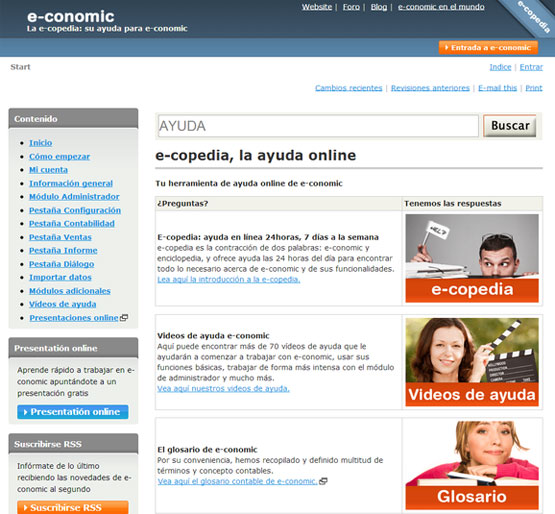Open the Videos de ayuda image banner

pos(472,362)
